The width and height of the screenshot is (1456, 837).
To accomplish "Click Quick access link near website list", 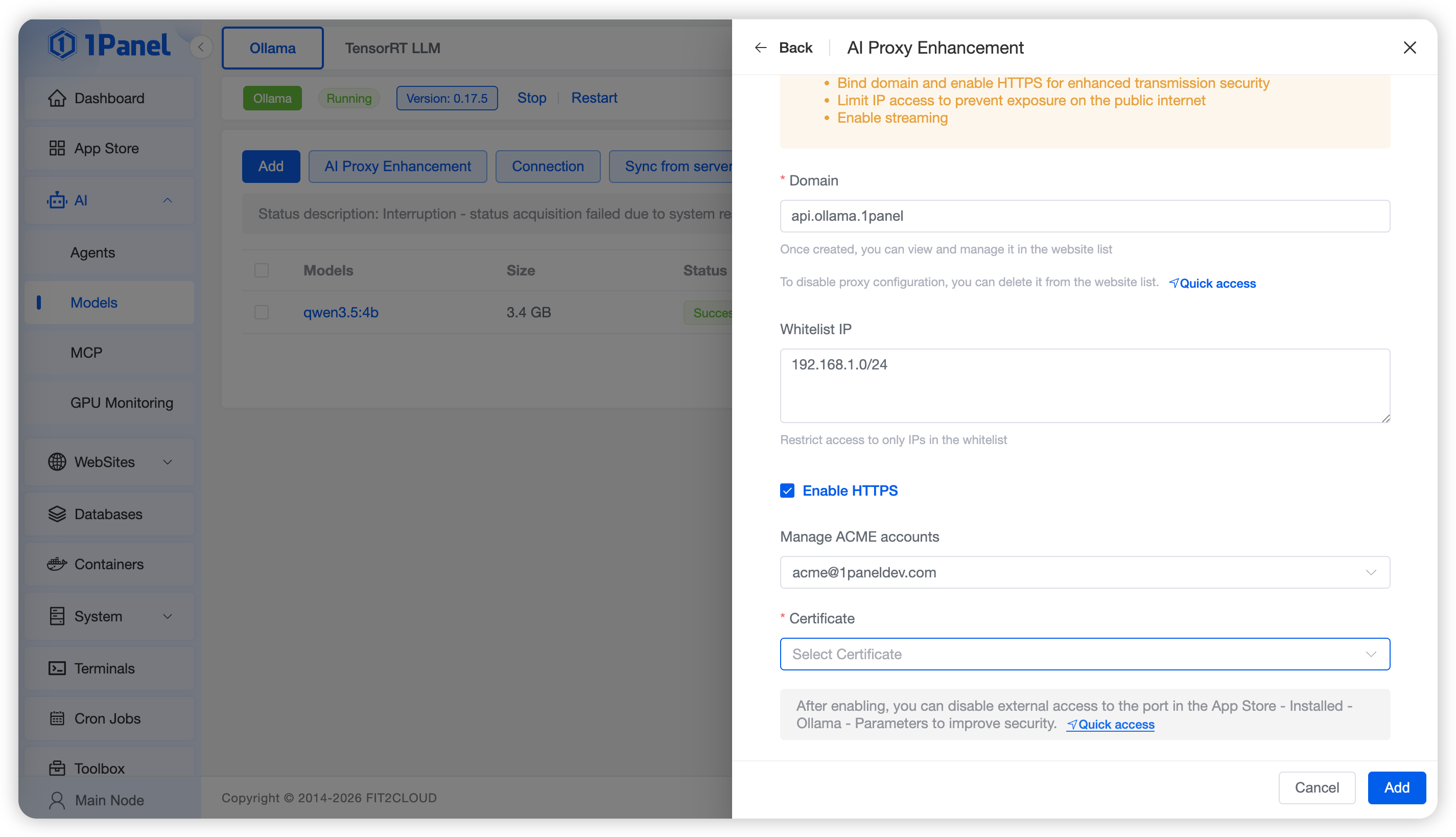I will coord(1212,284).
